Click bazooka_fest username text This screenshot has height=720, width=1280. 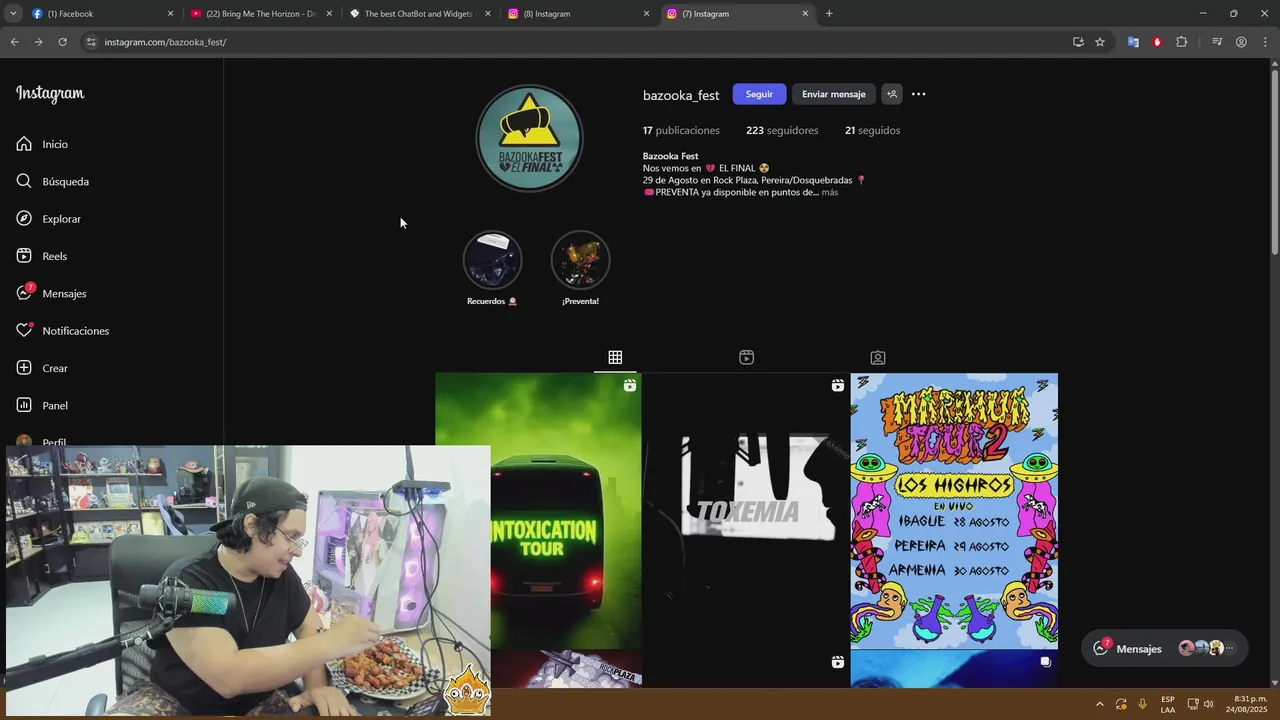[681, 95]
